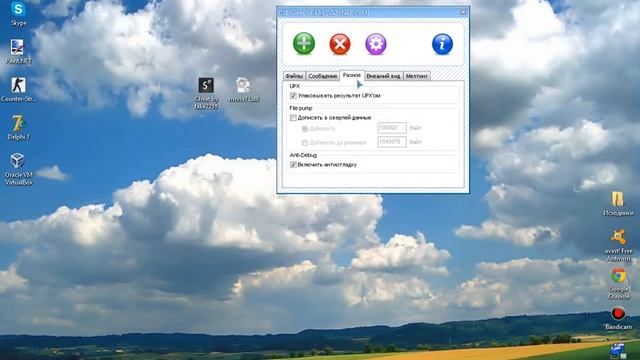Select the Добавить radio button
Screen dimensions: 640x360
(304, 129)
